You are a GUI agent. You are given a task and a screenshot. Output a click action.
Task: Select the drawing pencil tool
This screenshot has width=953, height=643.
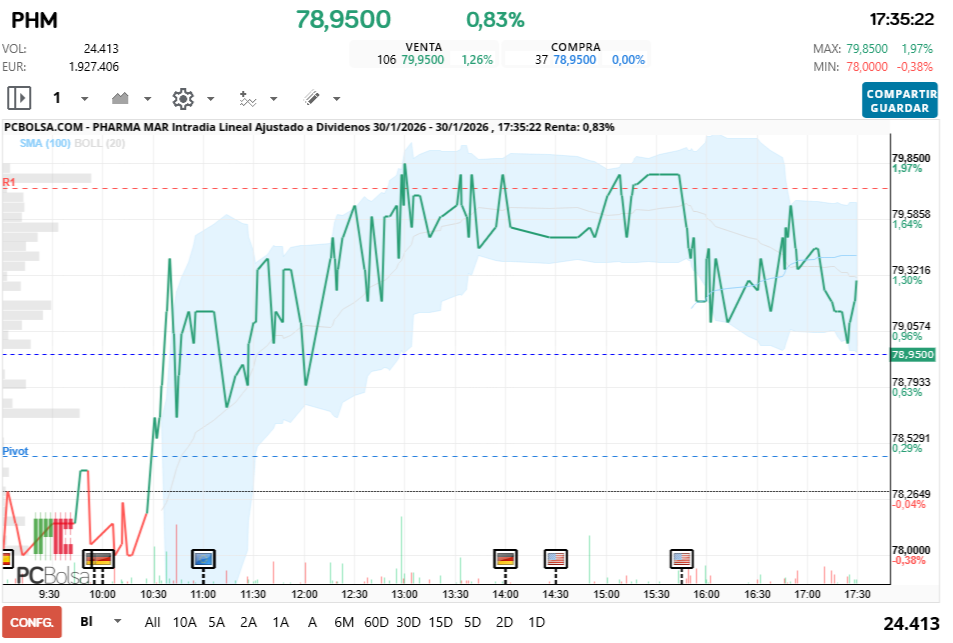point(311,98)
